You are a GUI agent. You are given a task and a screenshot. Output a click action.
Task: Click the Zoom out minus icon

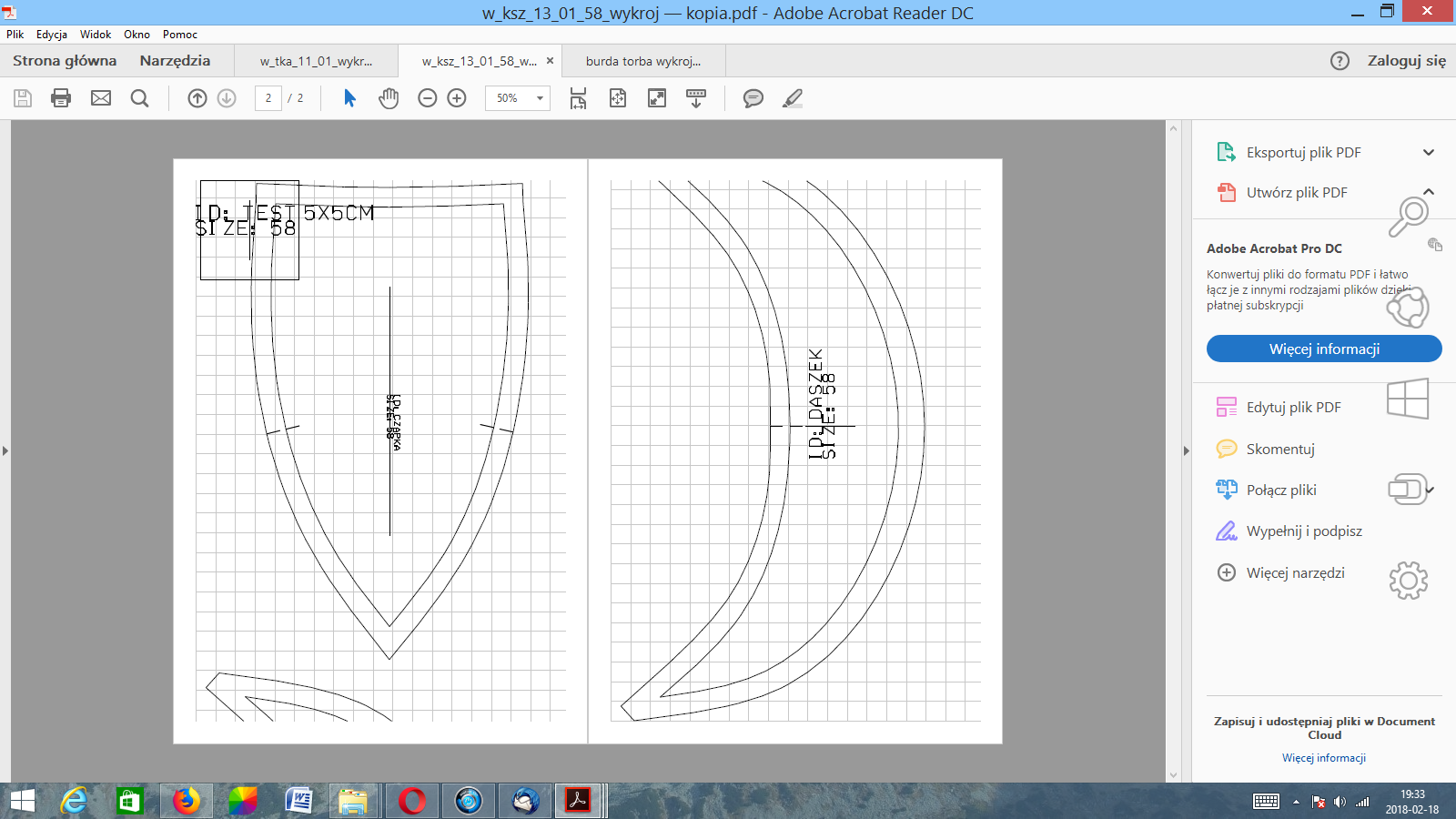[x=428, y=98]
